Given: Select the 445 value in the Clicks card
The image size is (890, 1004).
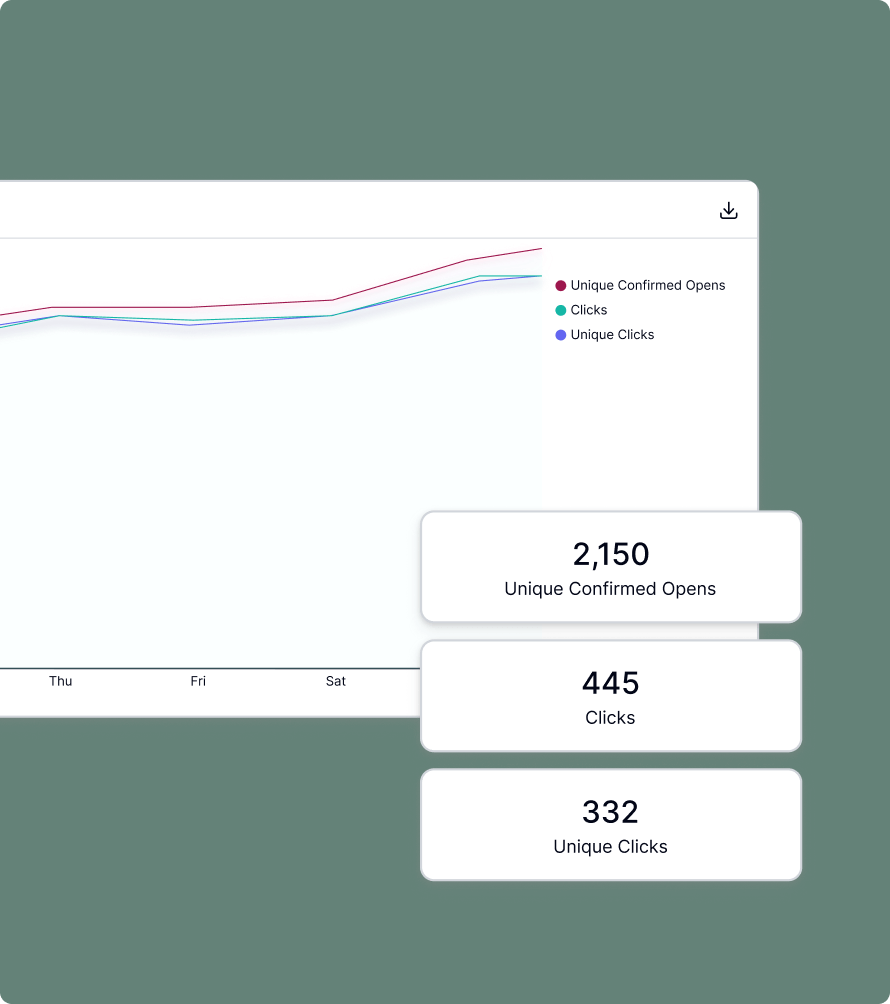Looking at the screenshot, I should (611, 683).
